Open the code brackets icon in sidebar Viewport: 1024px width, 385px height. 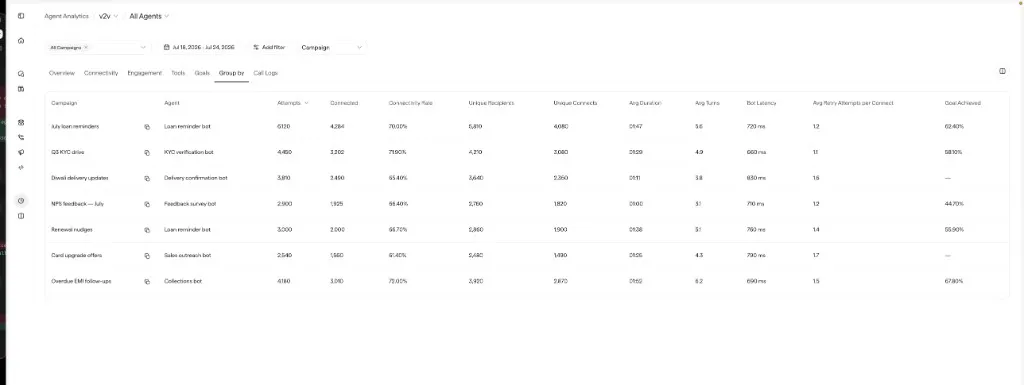click(21, 167)
